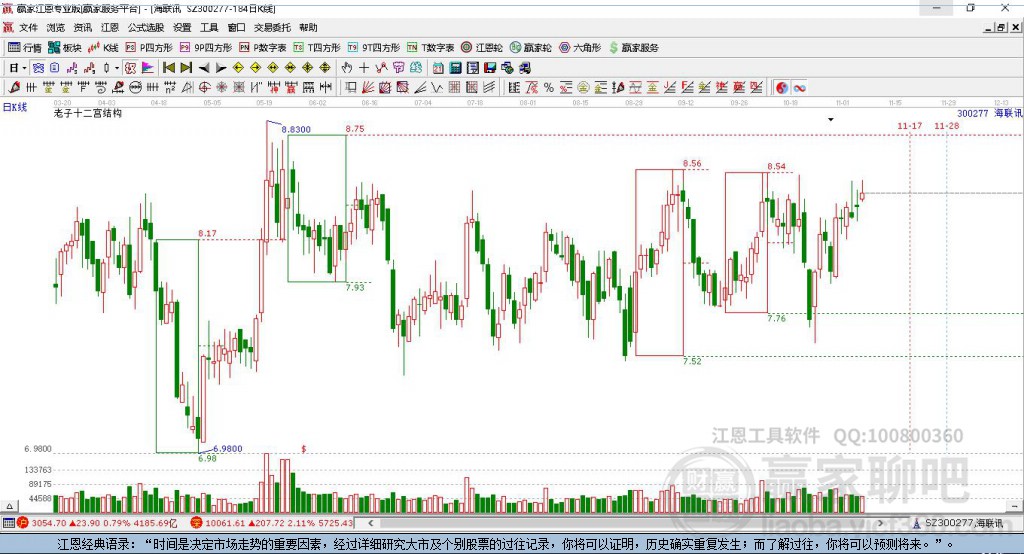This screenshot has width=1024, height=554.
Task: Click the 8.8300 high price label
Action: (x=296, y=129)
